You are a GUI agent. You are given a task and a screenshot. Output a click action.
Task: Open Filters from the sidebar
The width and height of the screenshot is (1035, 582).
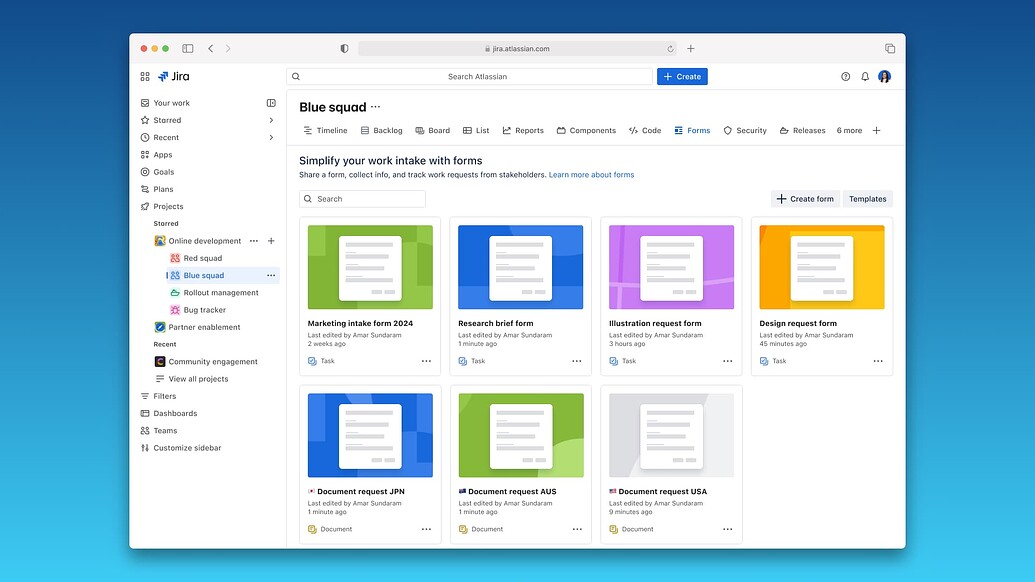coord(164,396)
